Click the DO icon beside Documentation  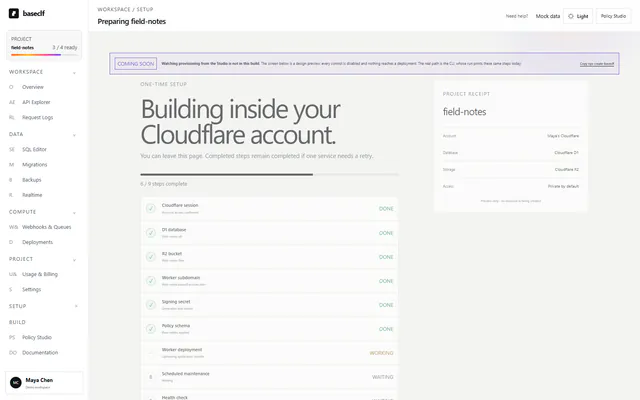pos(13,352)
